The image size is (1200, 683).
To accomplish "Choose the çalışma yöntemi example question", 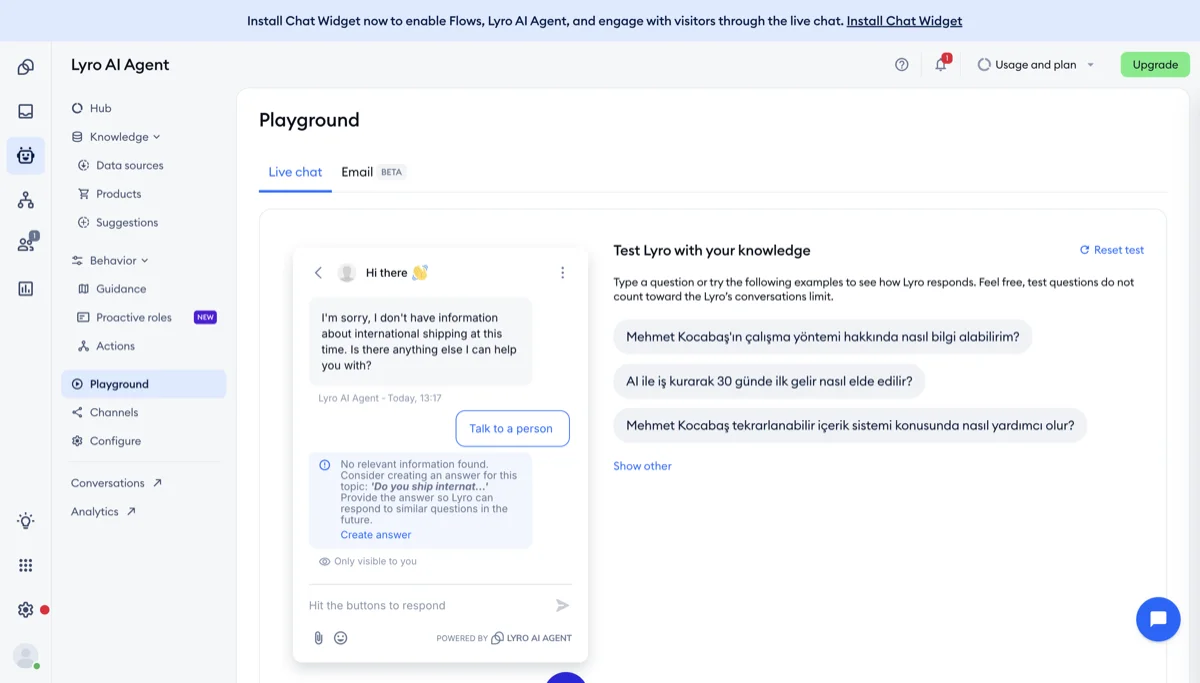I will (823, 337).
